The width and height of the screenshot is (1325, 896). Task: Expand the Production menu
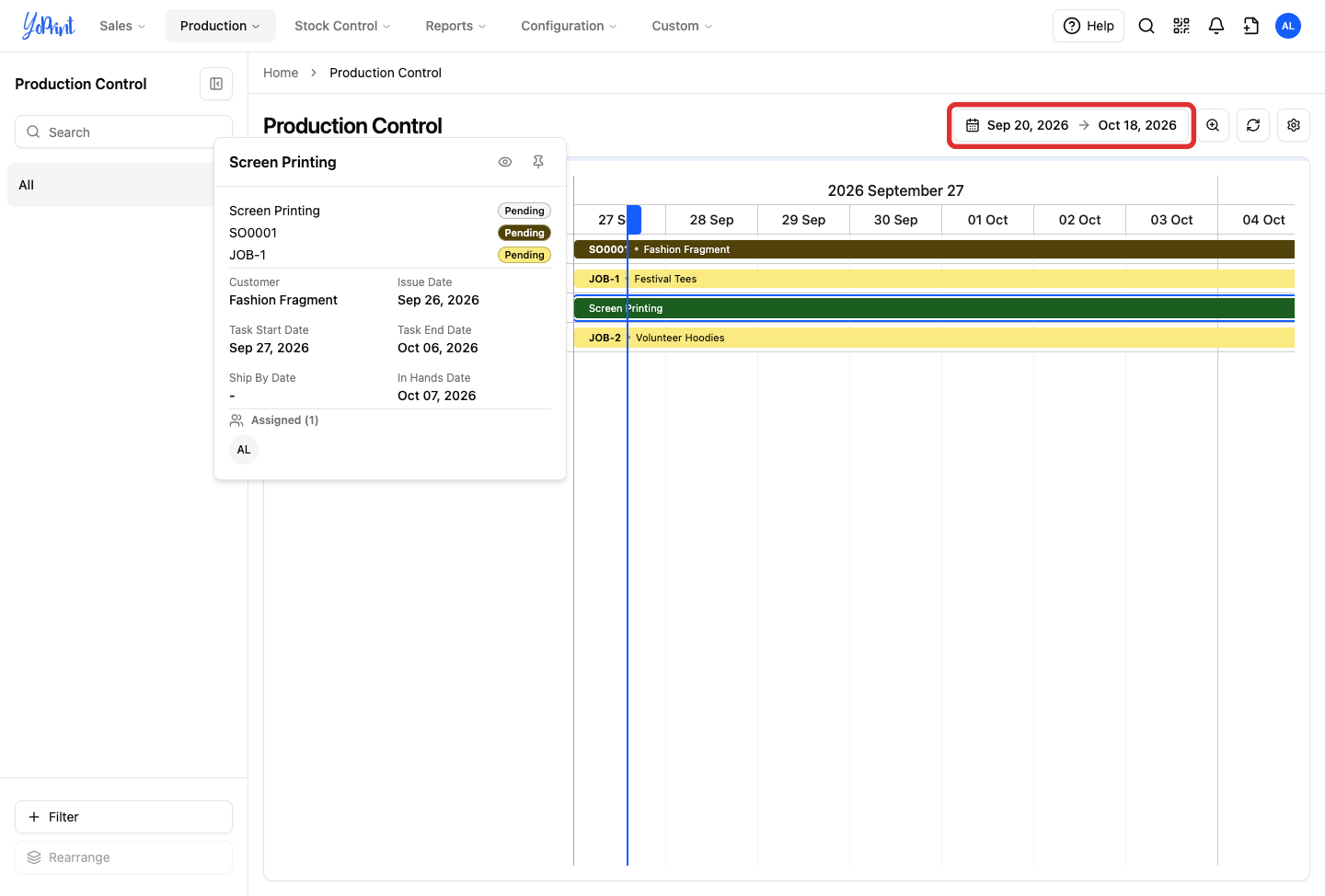tap(220, 26)
